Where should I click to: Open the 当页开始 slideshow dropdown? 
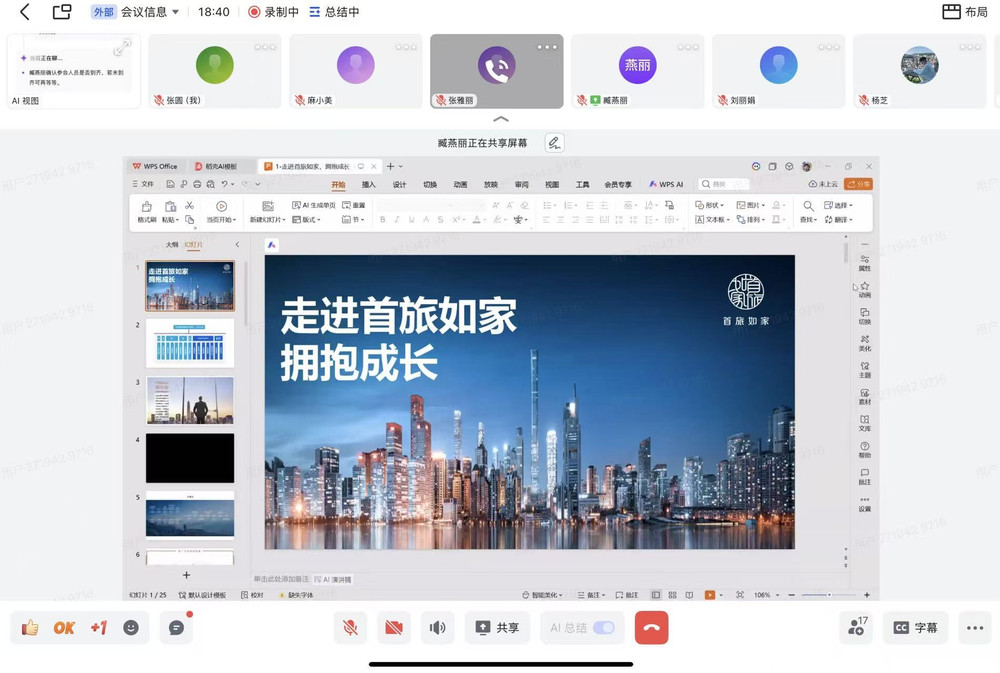click(x=221, y=219)
